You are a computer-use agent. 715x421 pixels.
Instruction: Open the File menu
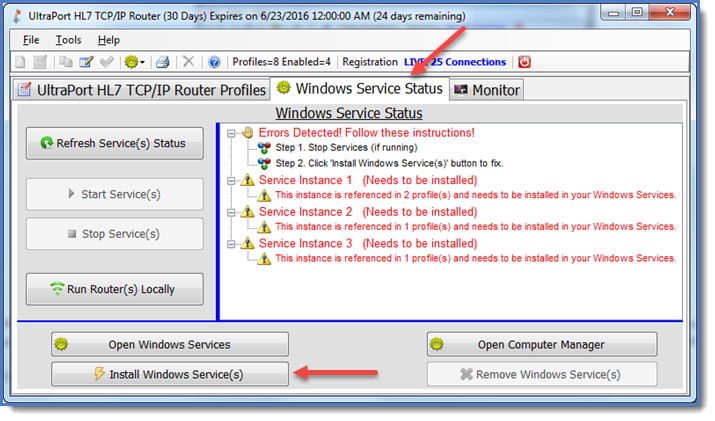pos(31,40)
